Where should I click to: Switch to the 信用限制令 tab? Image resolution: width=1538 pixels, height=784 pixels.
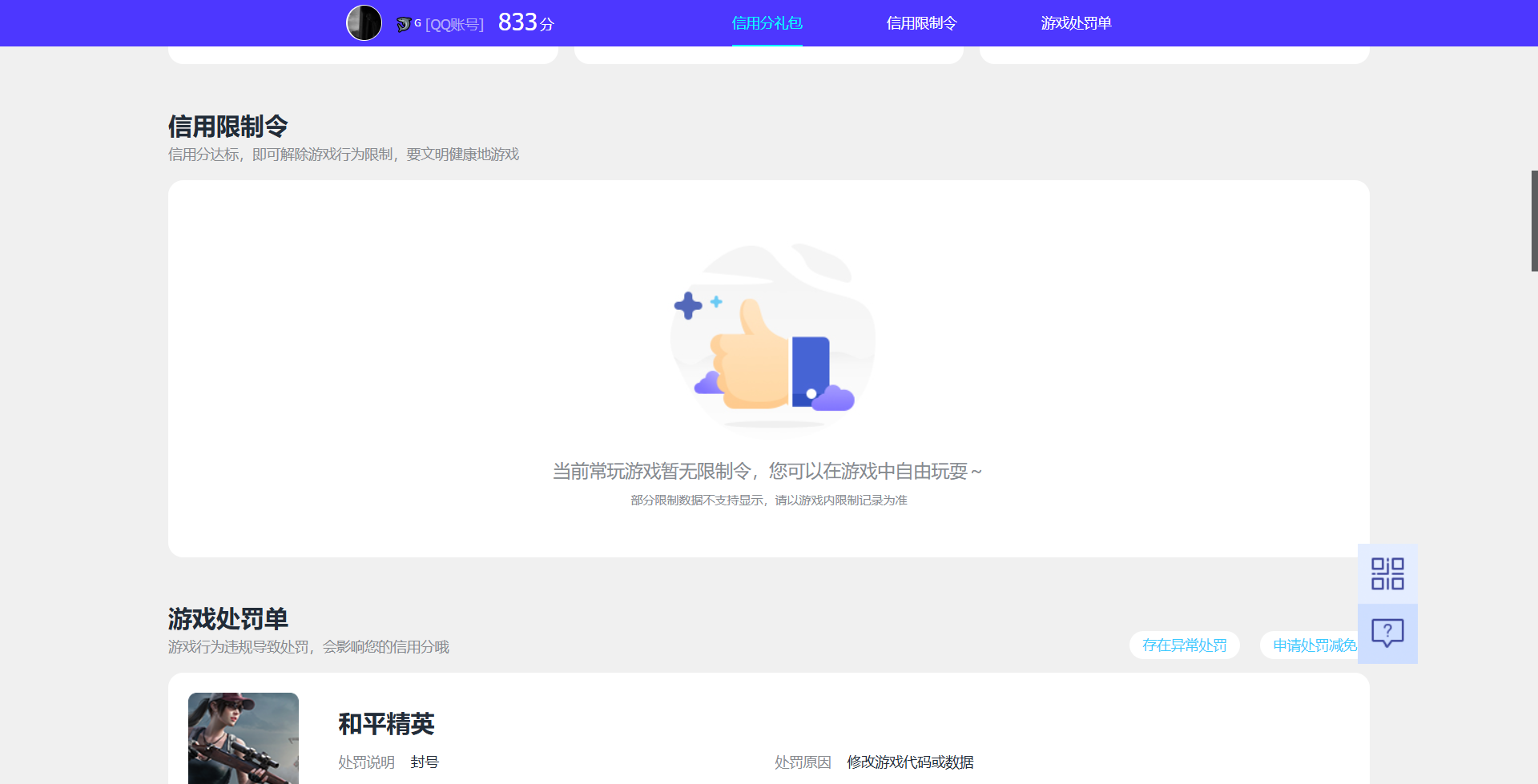921,23
